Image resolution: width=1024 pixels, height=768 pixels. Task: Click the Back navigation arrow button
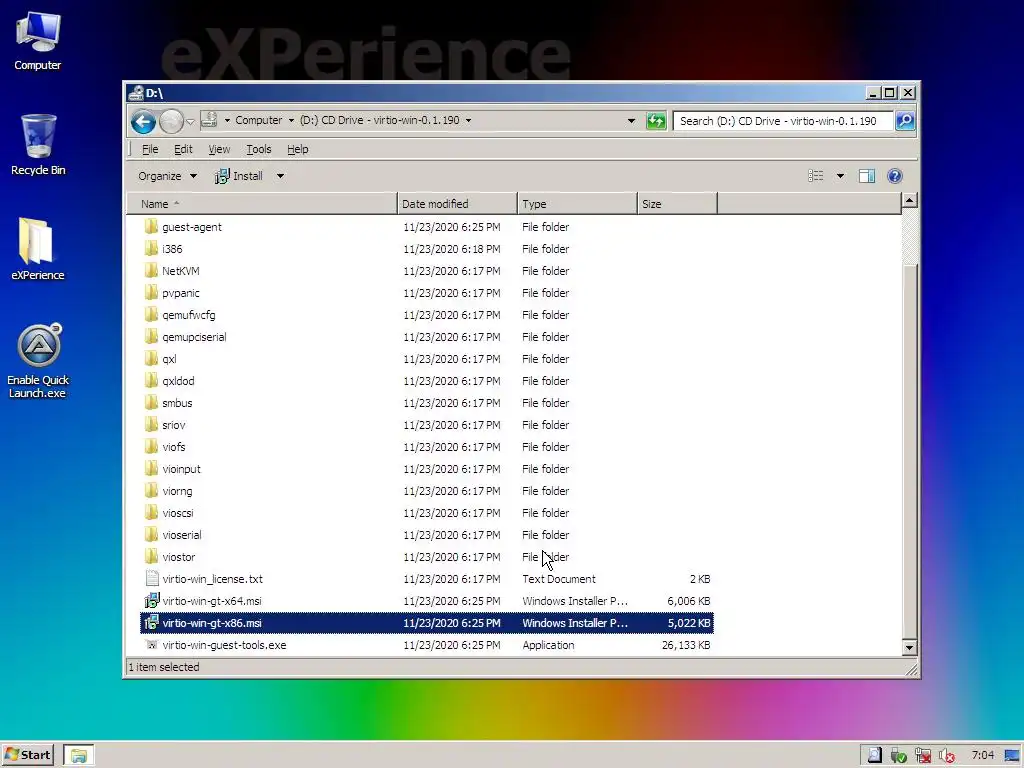tap(143, 121)
